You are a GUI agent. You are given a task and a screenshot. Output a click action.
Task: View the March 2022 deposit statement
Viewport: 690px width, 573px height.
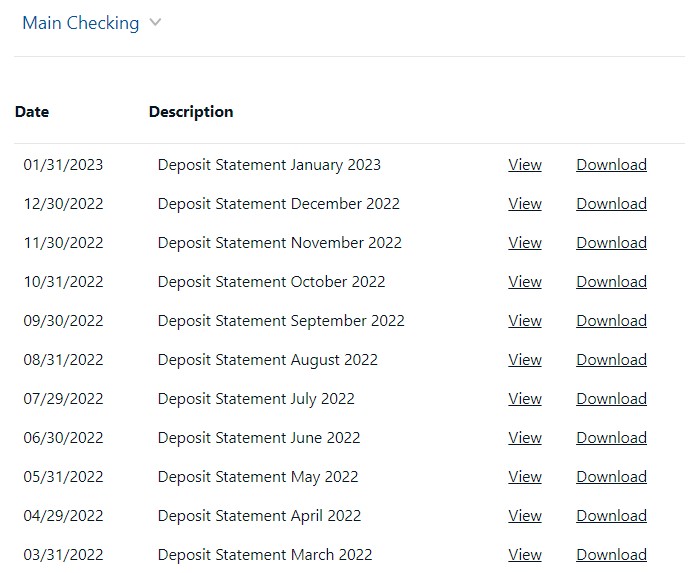(x=525, y=555)
